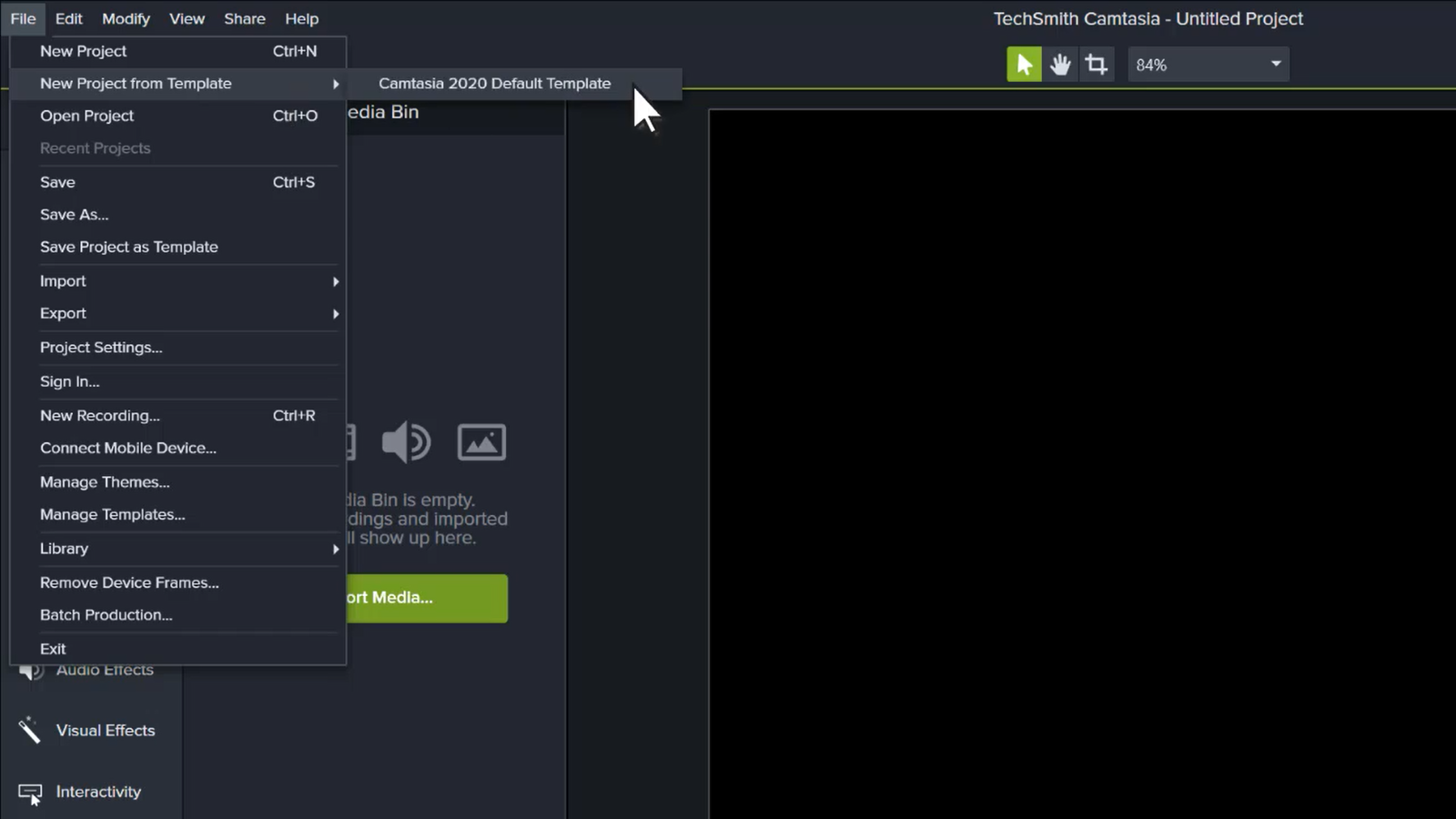Click the black canvas preview area
The image size is (1456, 819).
pyautogui.click(x=1082, y=464)
